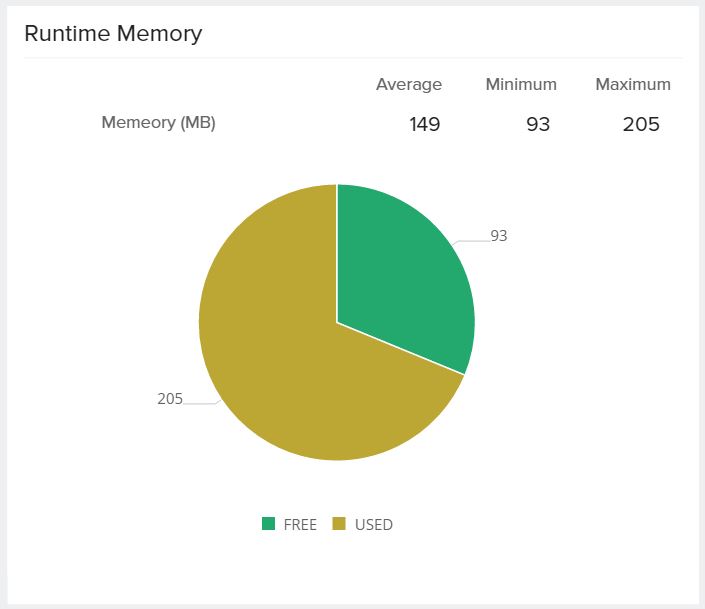The height and width of the screenshot is (609, 705).
Task: Click the Average column header
Action: coord(408,84)
